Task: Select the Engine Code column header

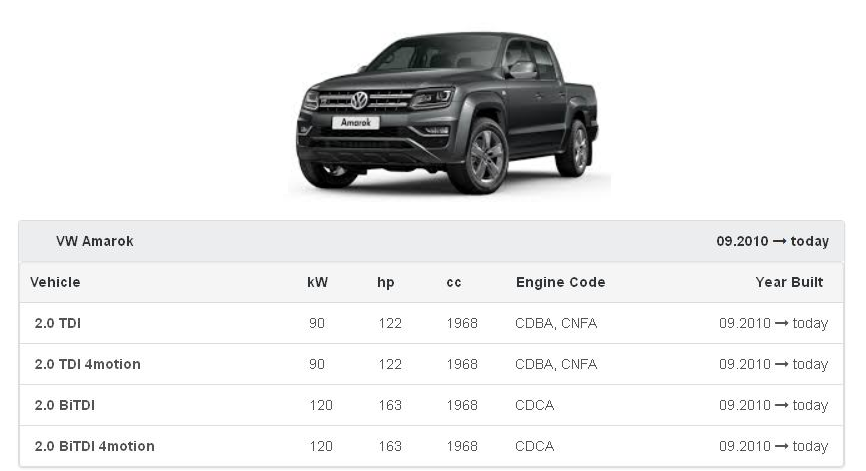Action: 561,282
